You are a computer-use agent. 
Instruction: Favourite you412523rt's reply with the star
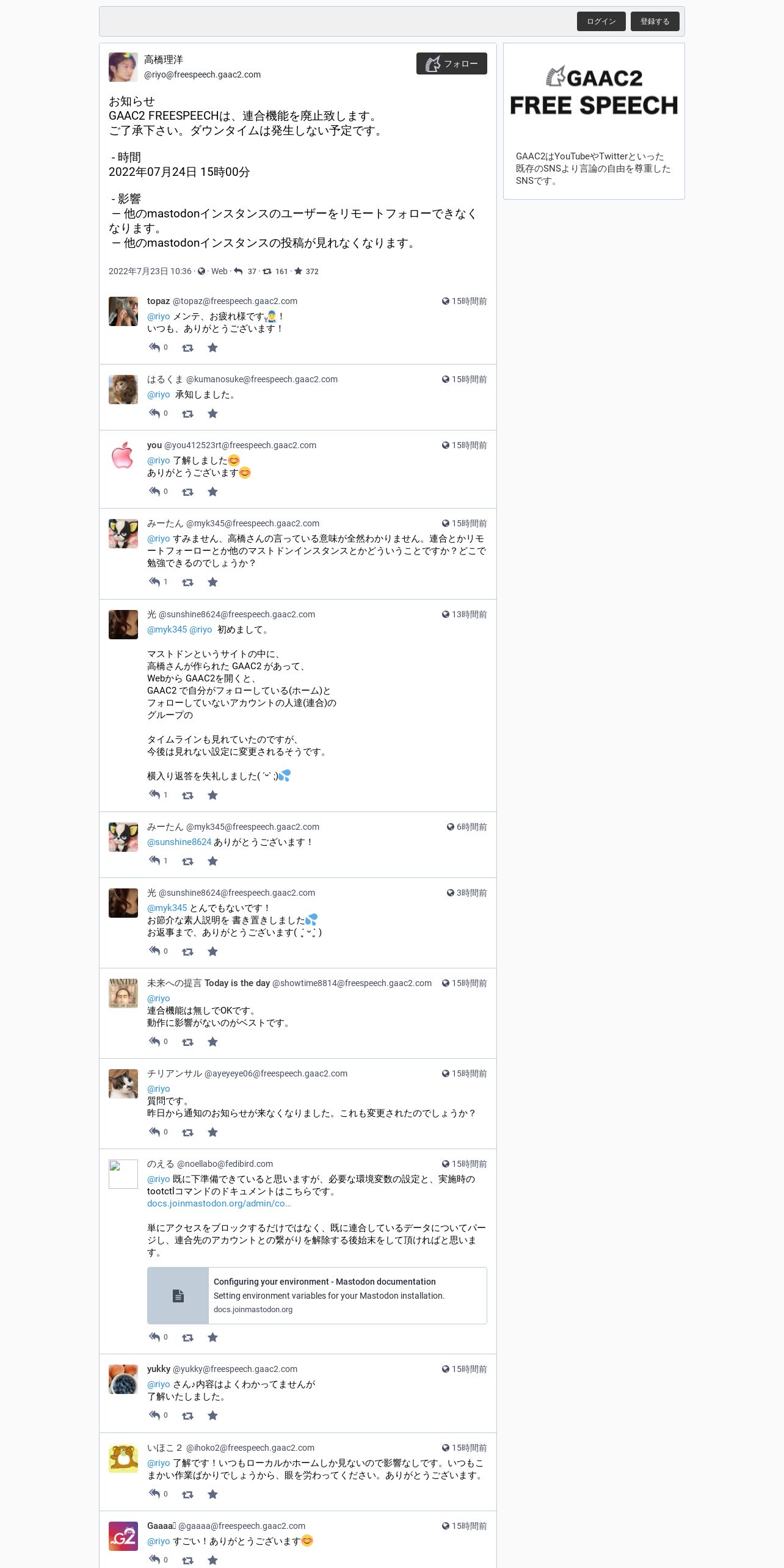(212, 492)
